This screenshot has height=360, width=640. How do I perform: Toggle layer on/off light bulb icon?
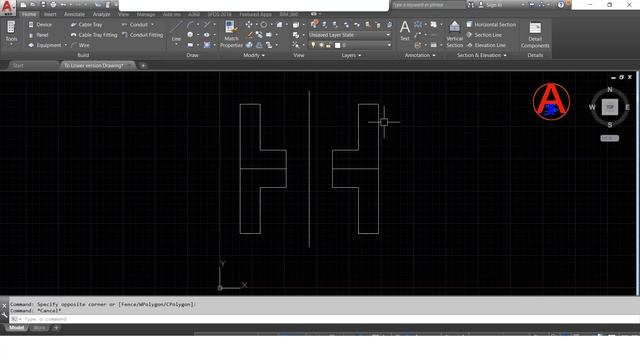click(x=313, y=45)
